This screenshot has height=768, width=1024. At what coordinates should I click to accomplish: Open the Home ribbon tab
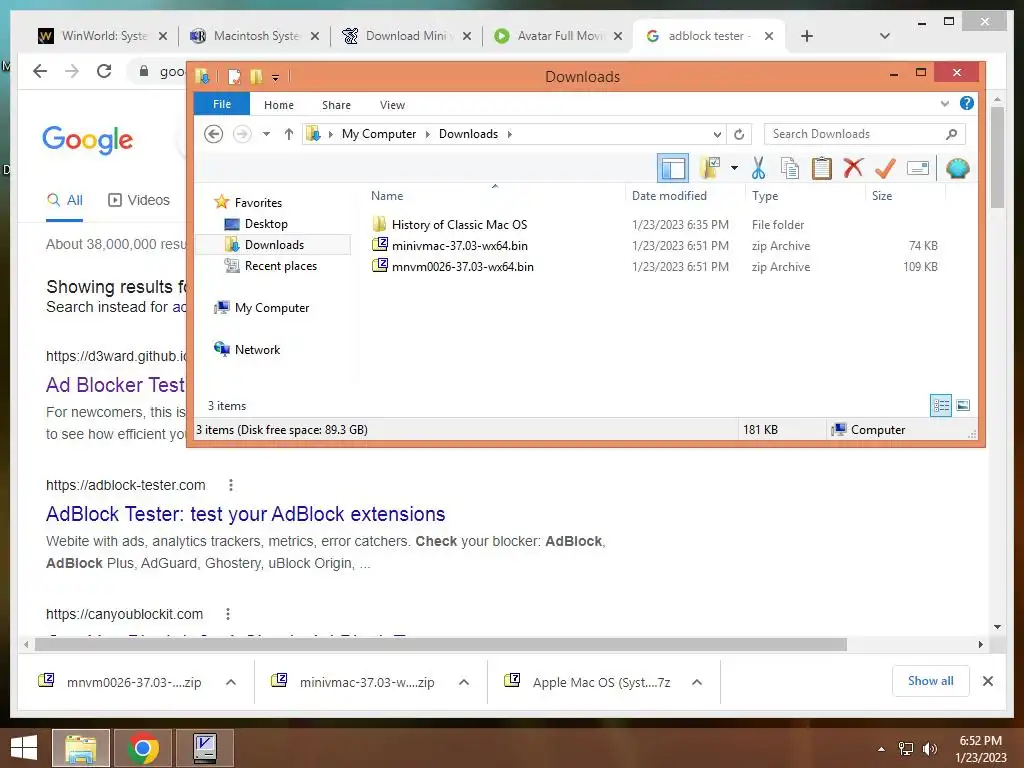pos(279,104)
